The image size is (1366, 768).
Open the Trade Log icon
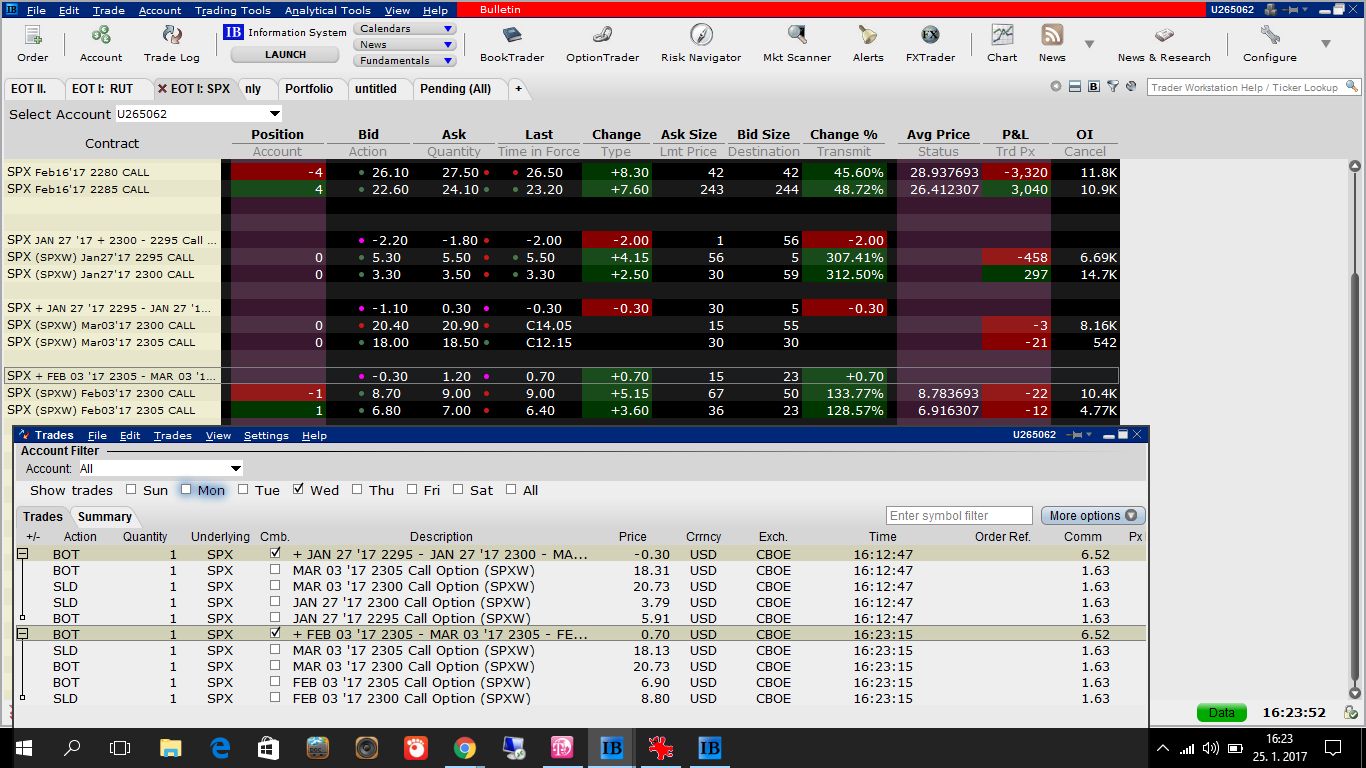[x=171, y=43]
